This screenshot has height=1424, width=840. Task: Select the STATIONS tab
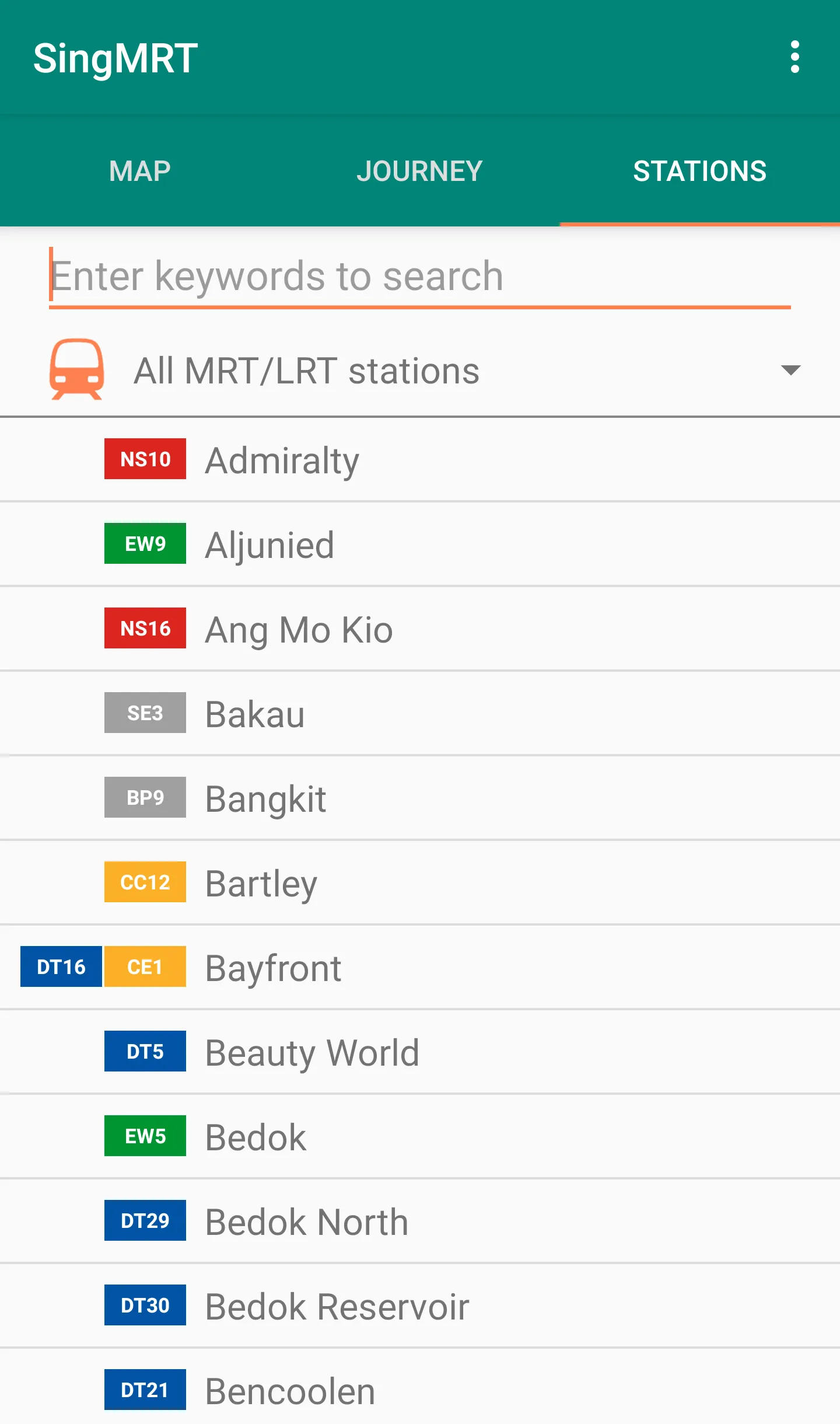[x=700, y=171]
